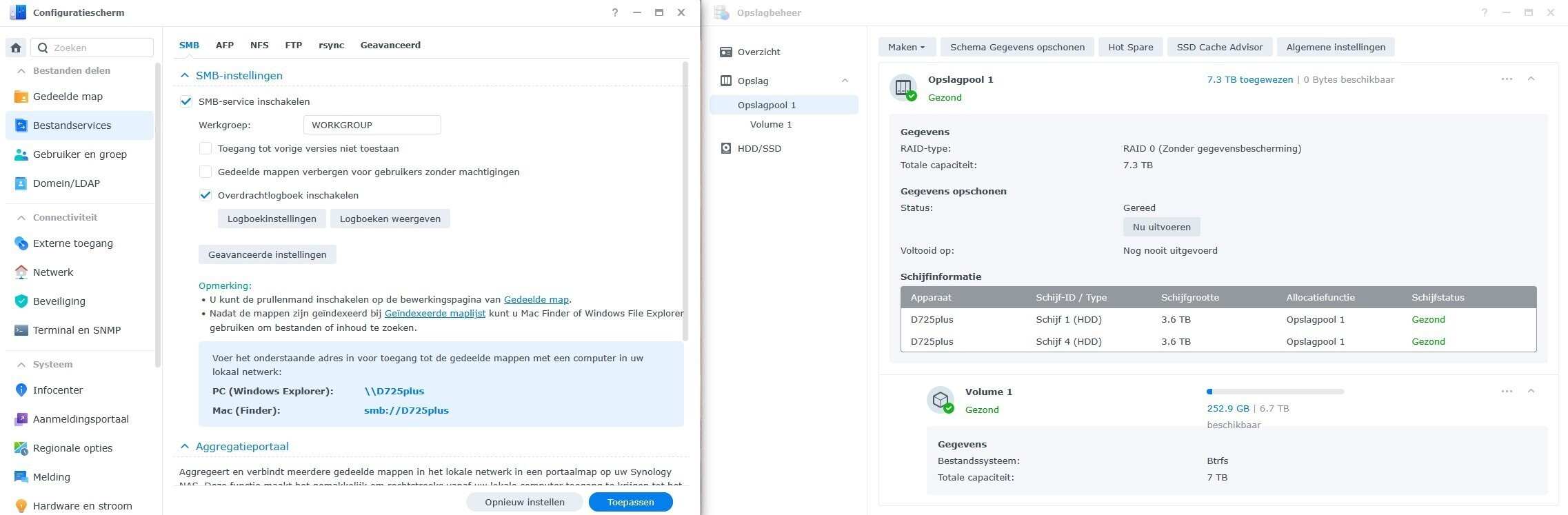Screen dimensions: 1568x515
Task: Follow the Geïndexeerde maplijst link
Action: [x=434, y=313]
